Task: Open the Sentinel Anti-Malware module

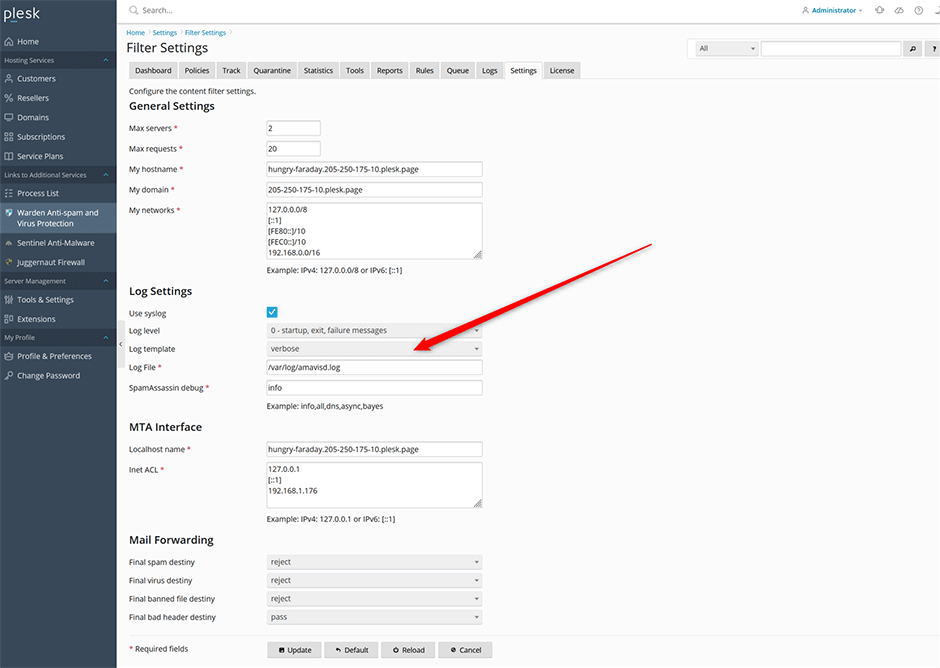Action: [x=57, y=242]
